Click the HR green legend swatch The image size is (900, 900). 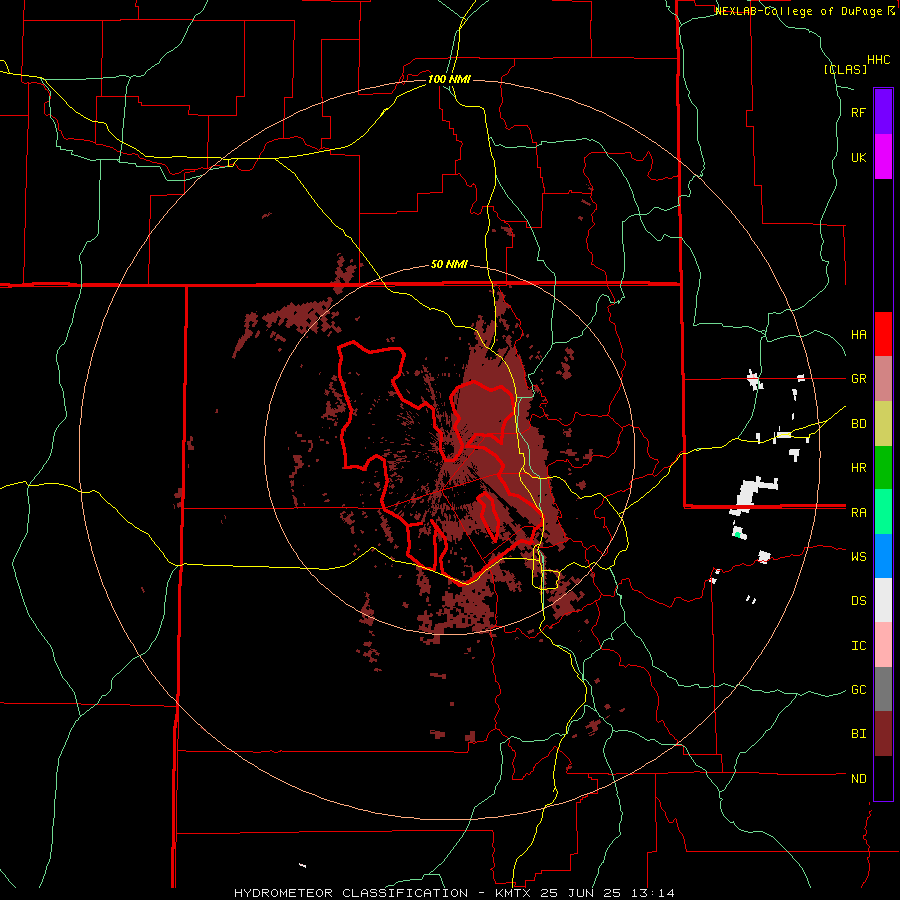[x=883, y=468]
